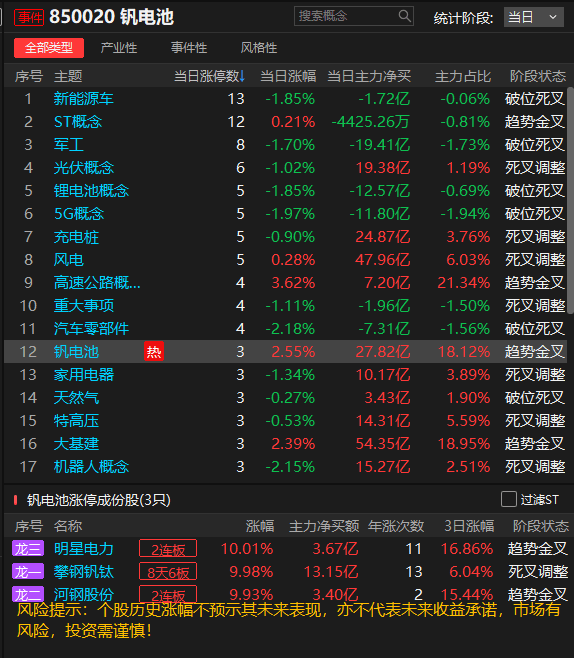Viewport: 574px width, 658px height.
Task: Open the 新能源车 theme link
Action: point(83,99)
